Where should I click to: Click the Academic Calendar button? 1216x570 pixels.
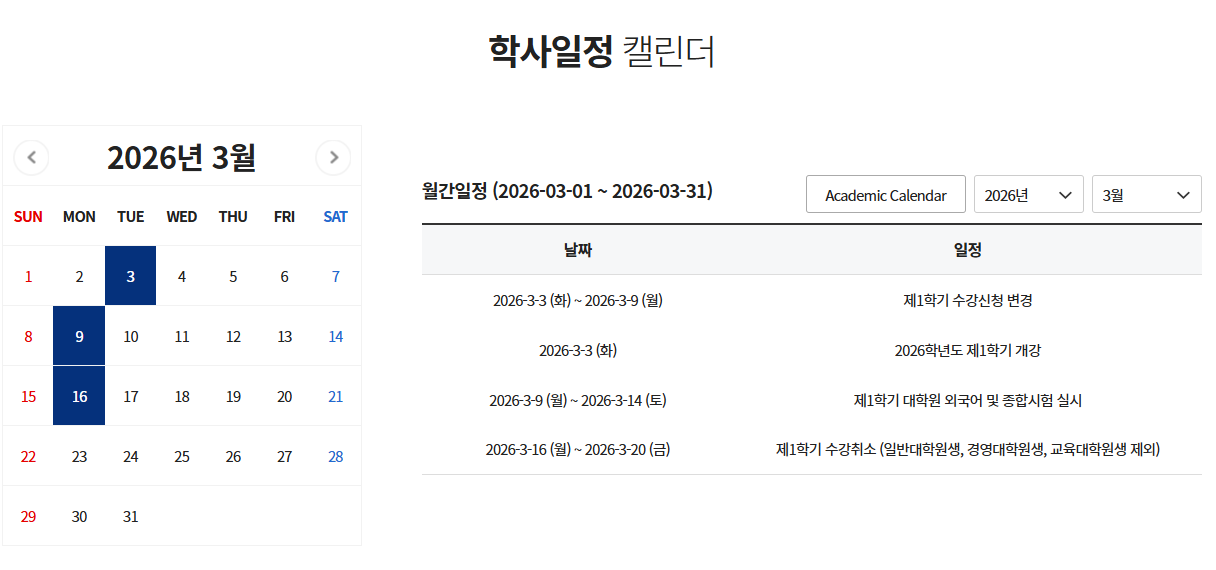pyautogui.click(x=885, y=195)
